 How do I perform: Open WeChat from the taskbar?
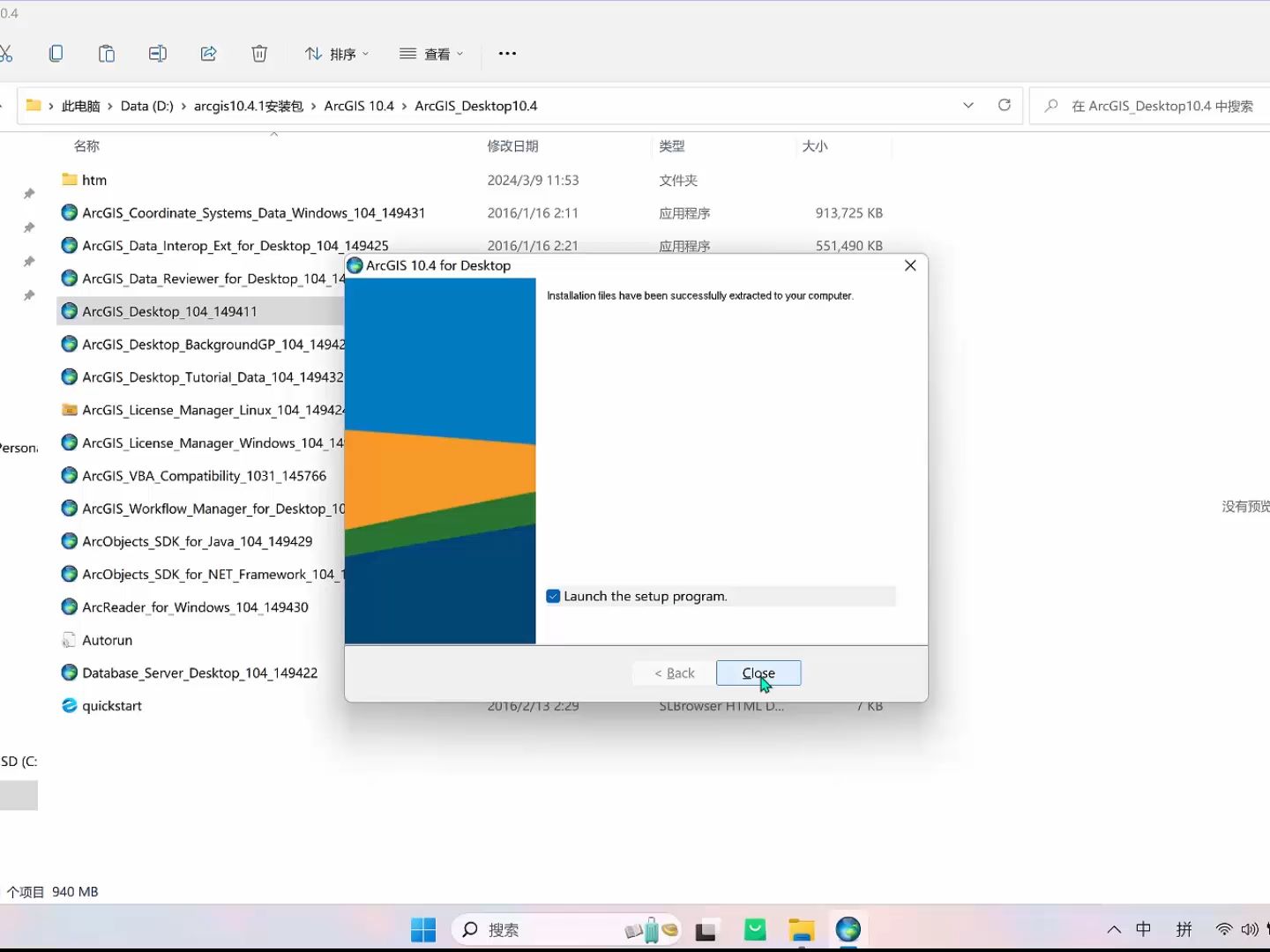754,929
